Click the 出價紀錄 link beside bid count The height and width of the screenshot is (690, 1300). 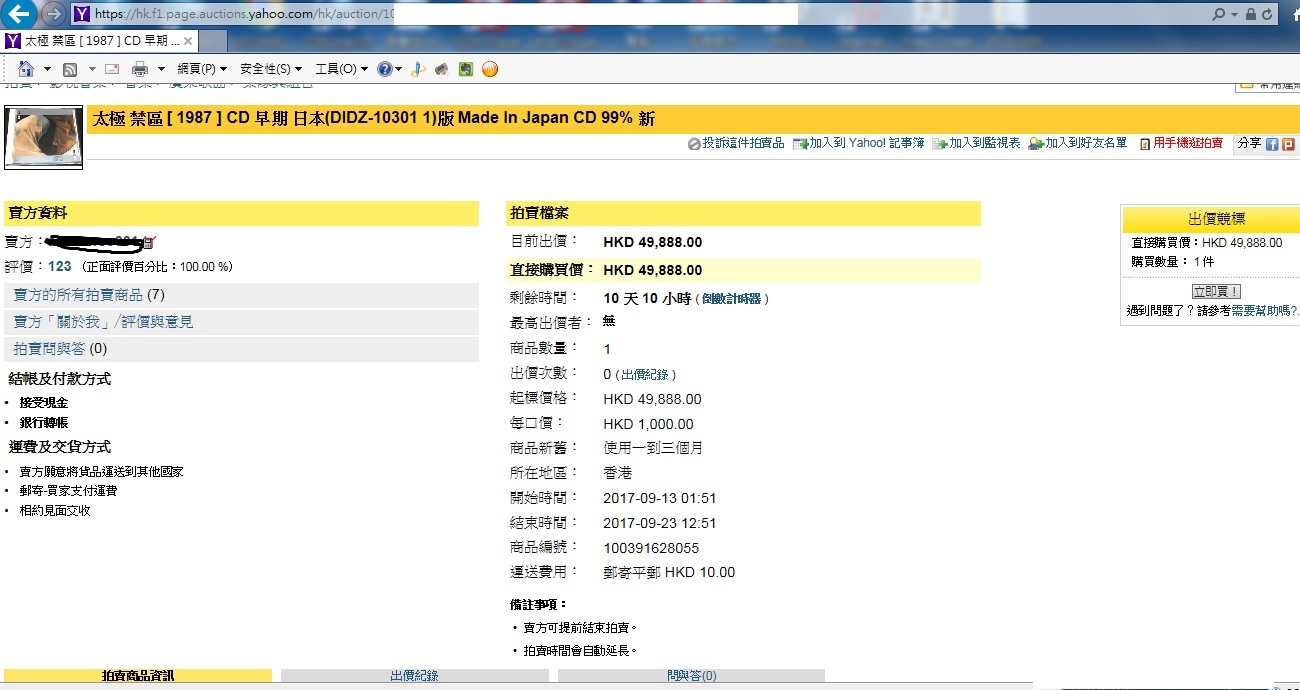point(646,375)
